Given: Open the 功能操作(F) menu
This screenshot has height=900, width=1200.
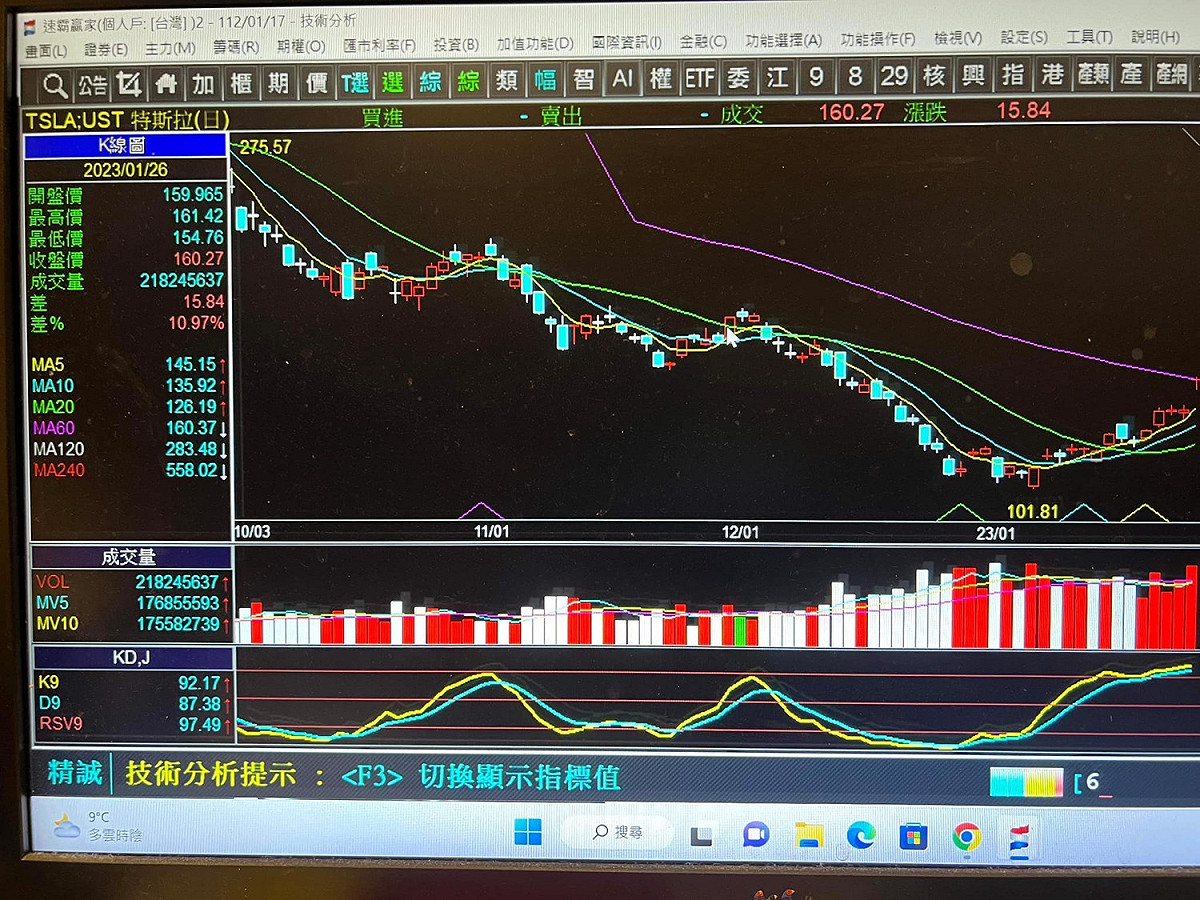Looking at the screenshot, I should point(878,39).
